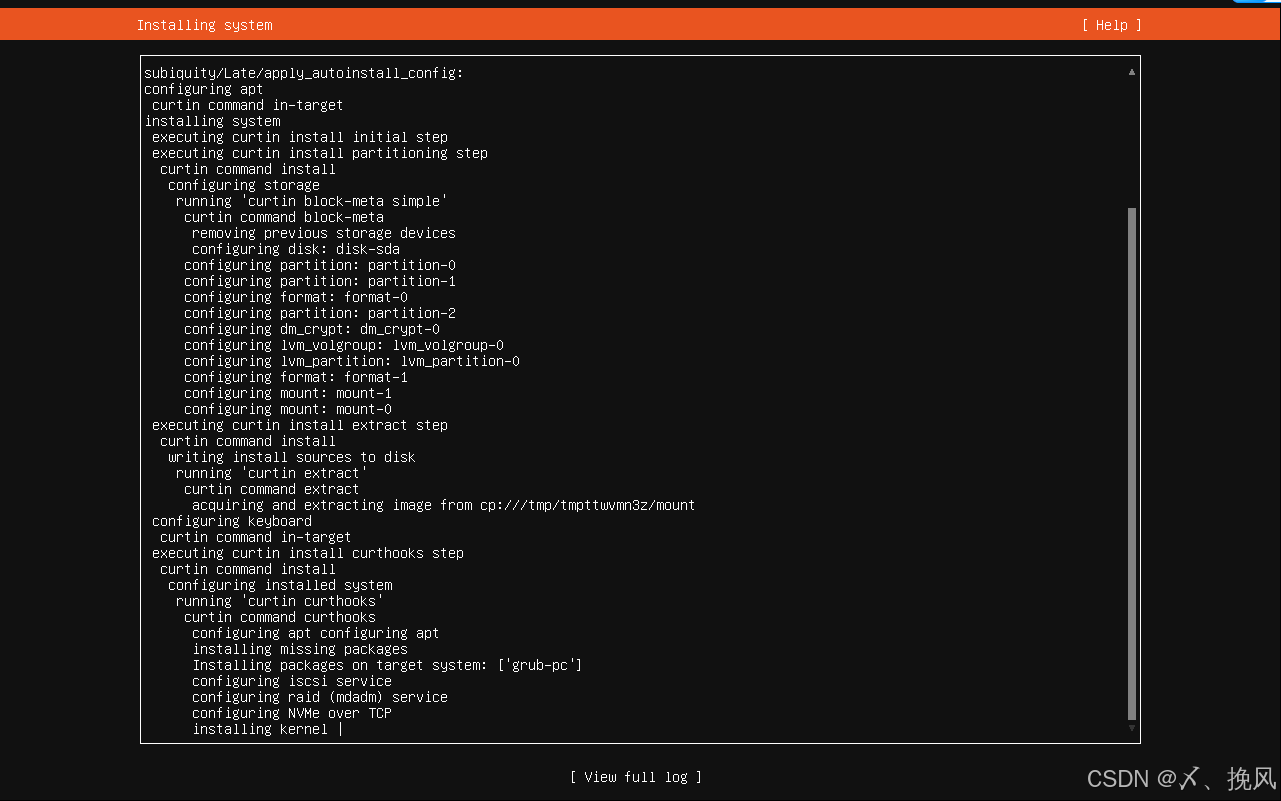Click the scrollbar down arrow
The height and width of the screenshot is (801, 1281).
pyautogui.click(x=1131, y=730)
